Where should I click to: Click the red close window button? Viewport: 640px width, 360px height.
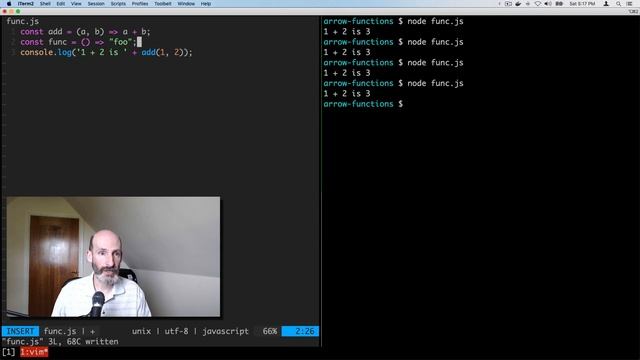(4, 11)
